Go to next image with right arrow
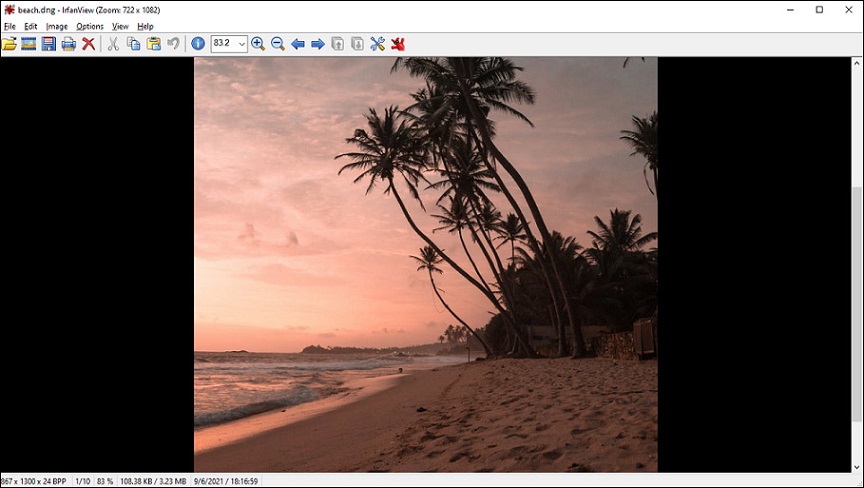This screenshot has height=488, width=864. tap(318, 44)
